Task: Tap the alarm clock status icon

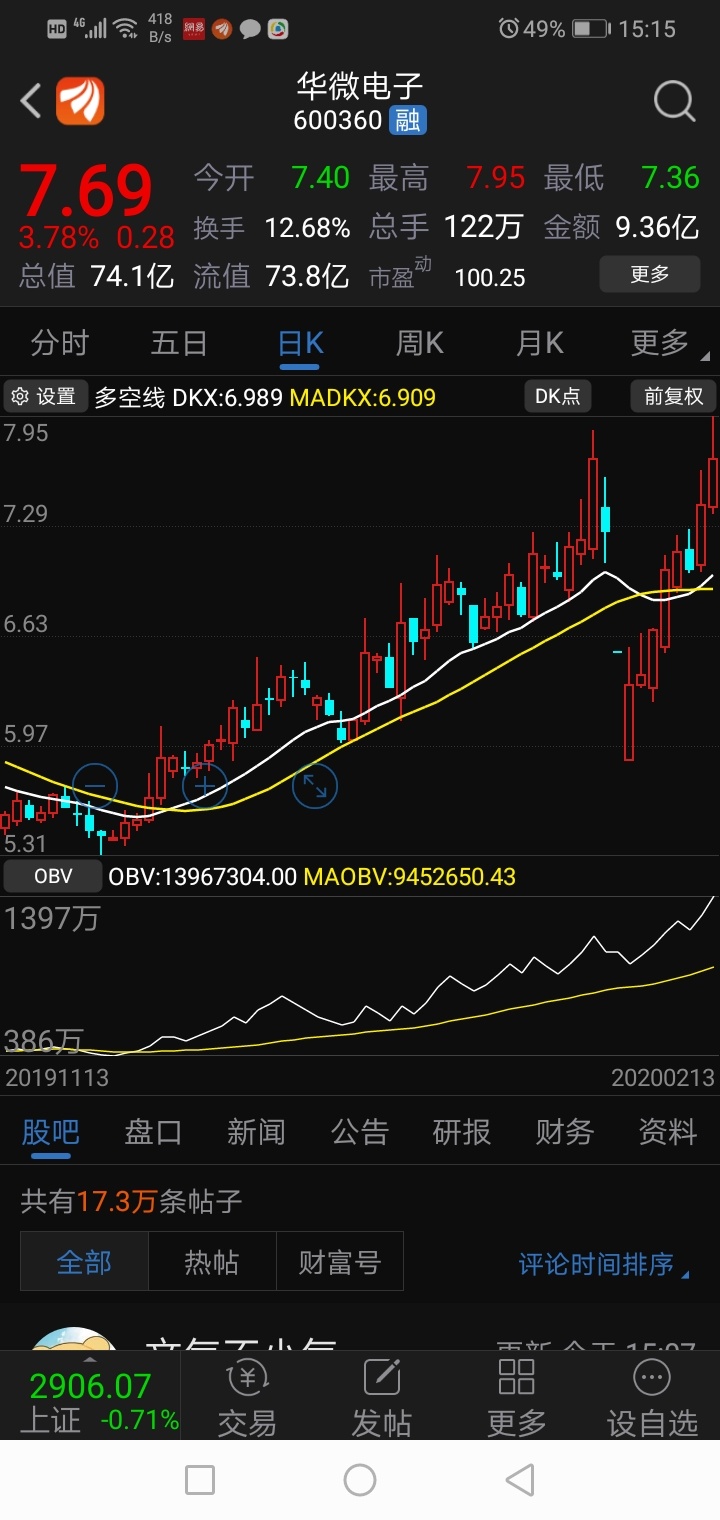Action: tap(509, 29)
